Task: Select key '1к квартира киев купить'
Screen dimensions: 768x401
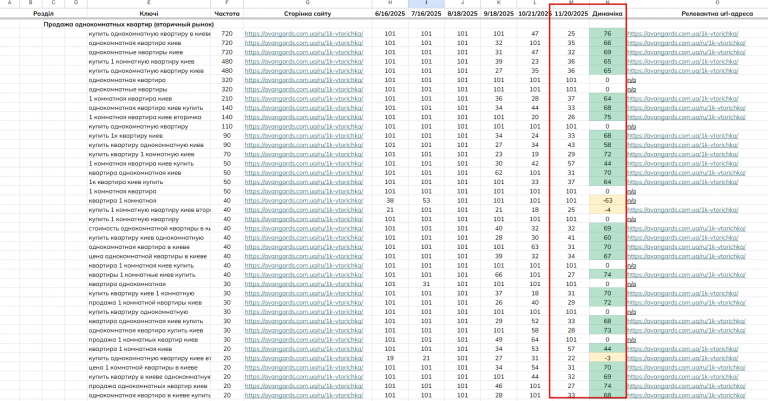Action: [126, 182]
